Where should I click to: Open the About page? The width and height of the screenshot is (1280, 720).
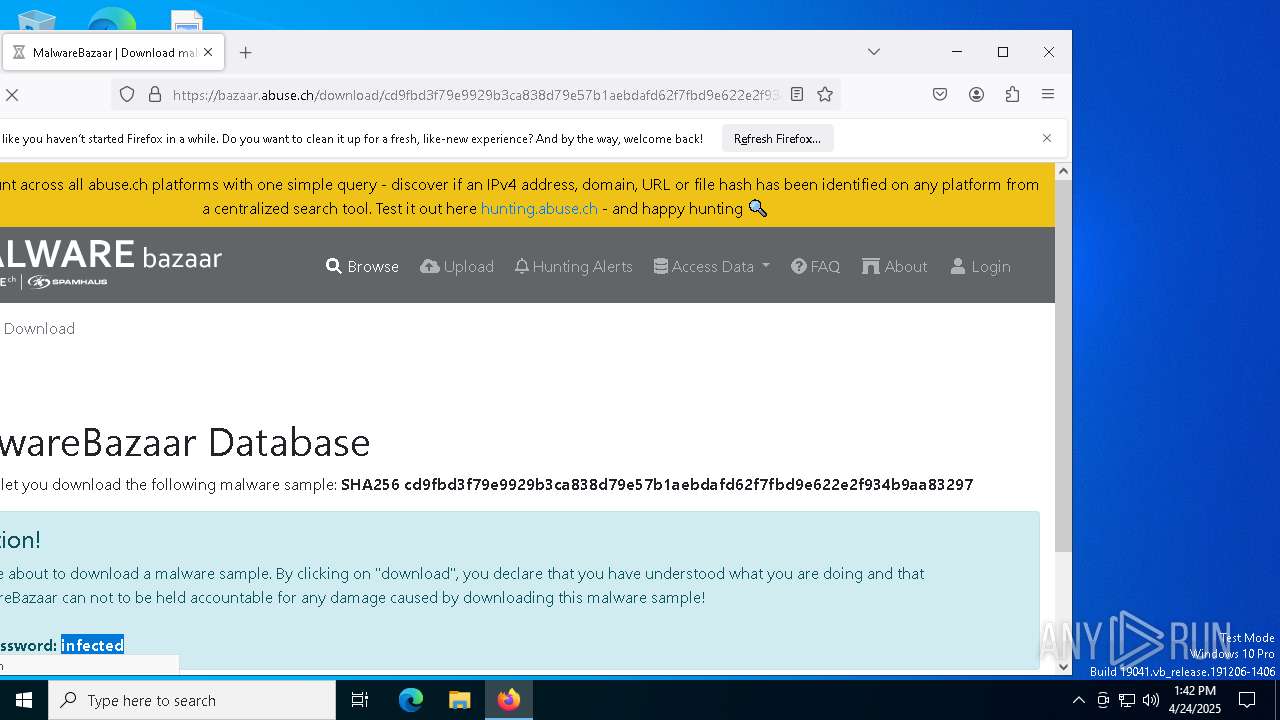pos(895,266)
